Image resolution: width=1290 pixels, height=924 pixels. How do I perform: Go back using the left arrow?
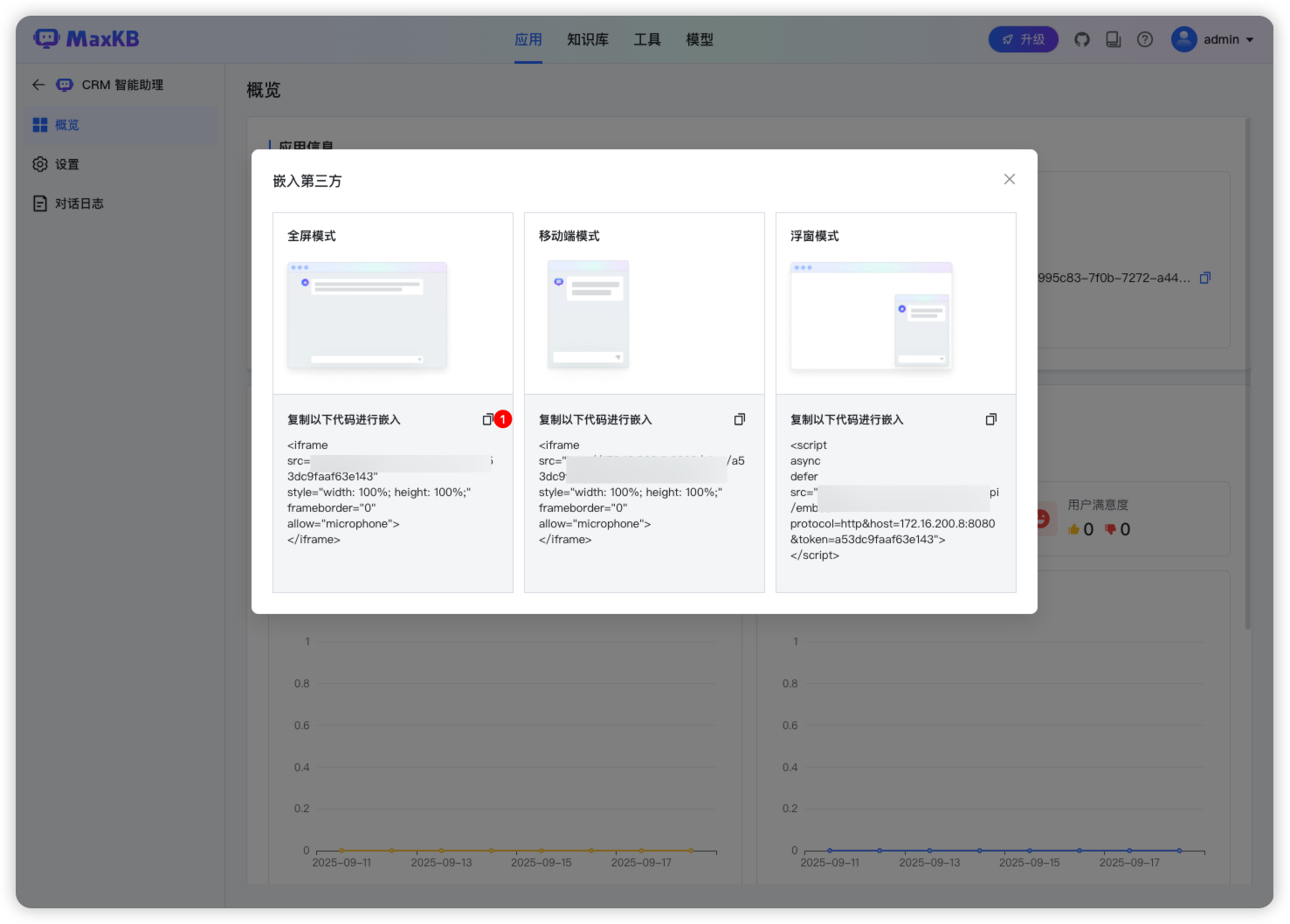(38, 85)
